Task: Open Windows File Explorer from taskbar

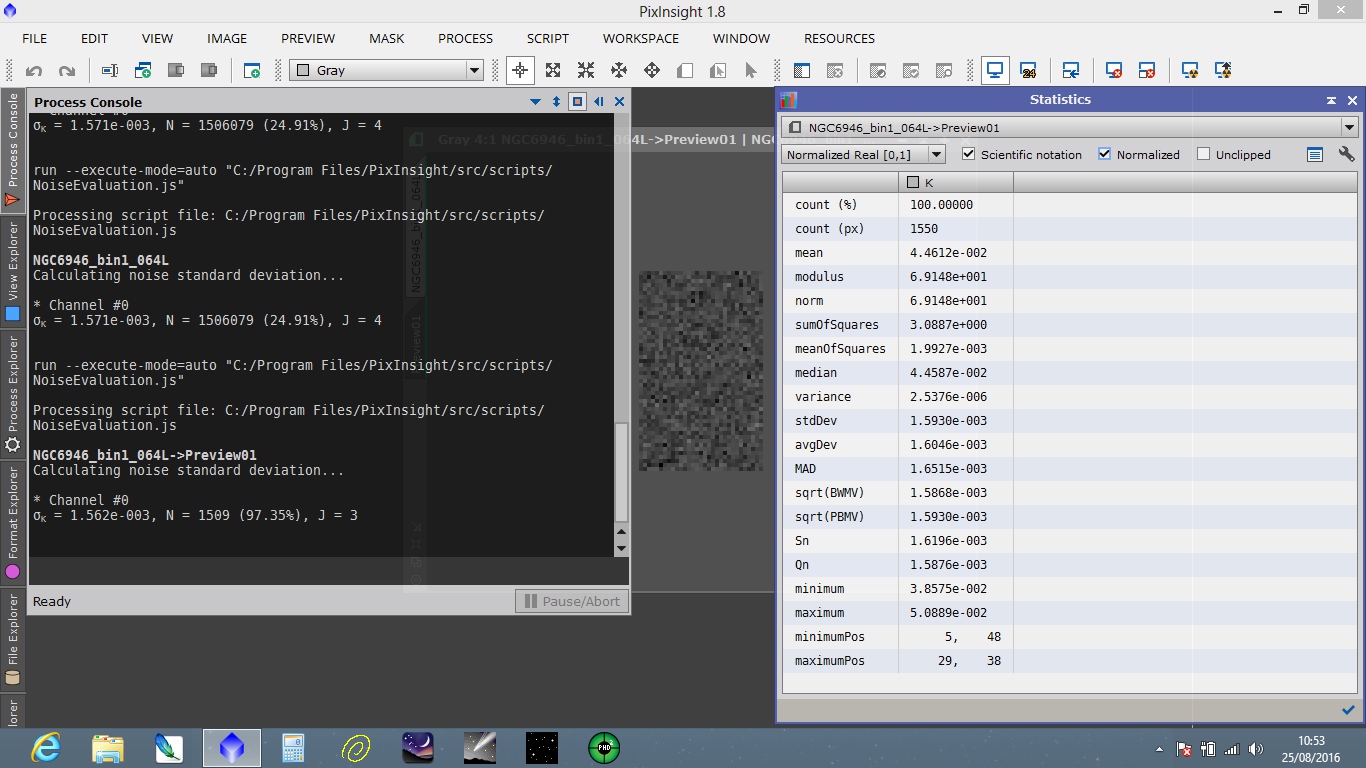Action: (108, 748)
